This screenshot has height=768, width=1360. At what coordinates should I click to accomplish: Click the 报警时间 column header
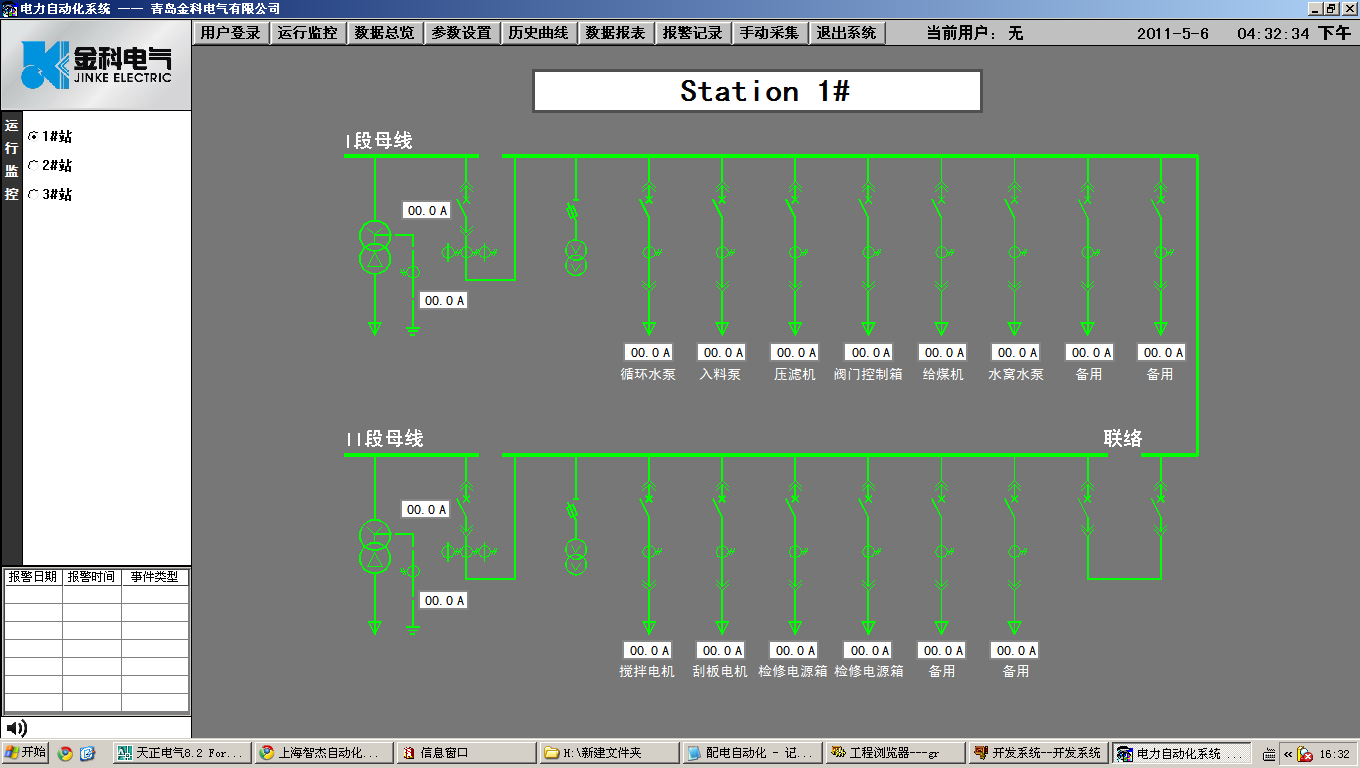coord(92,577)
